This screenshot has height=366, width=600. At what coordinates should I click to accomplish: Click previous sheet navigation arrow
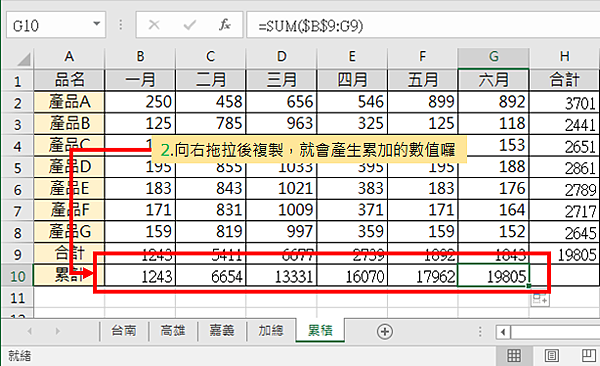click(x=29, y=331)
